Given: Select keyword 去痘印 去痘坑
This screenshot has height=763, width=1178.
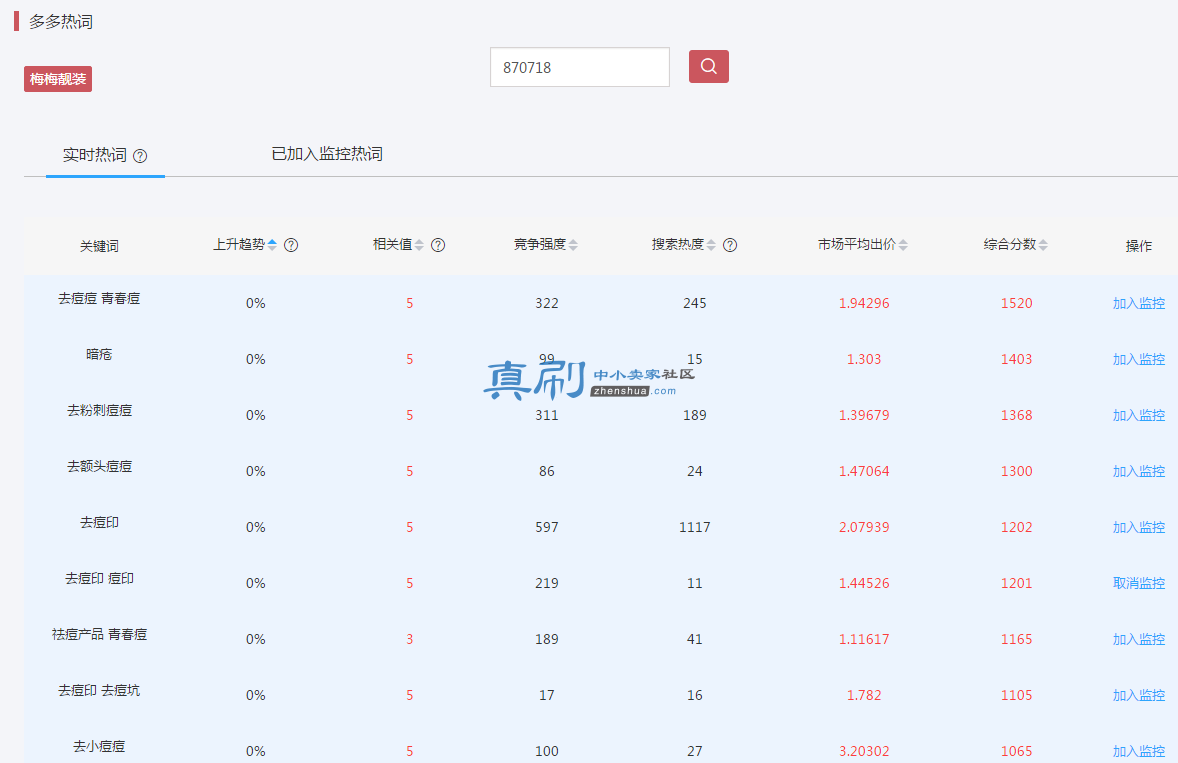Looking at the screenshot, I should point(99,690).
